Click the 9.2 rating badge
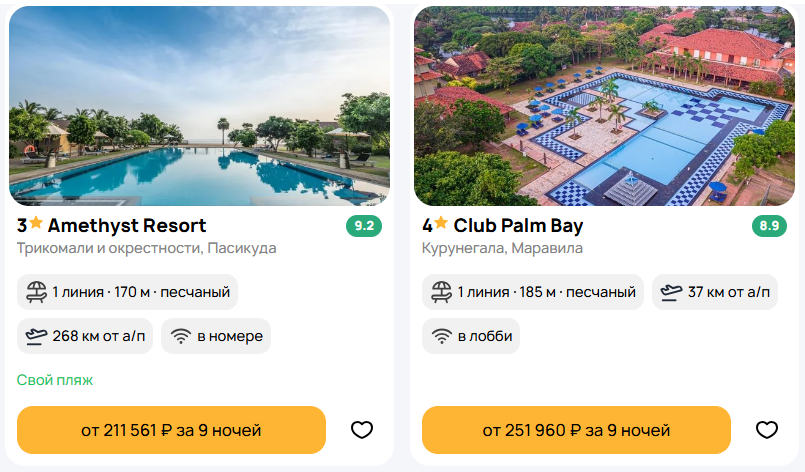805x472 pixels. pos(364,226)
